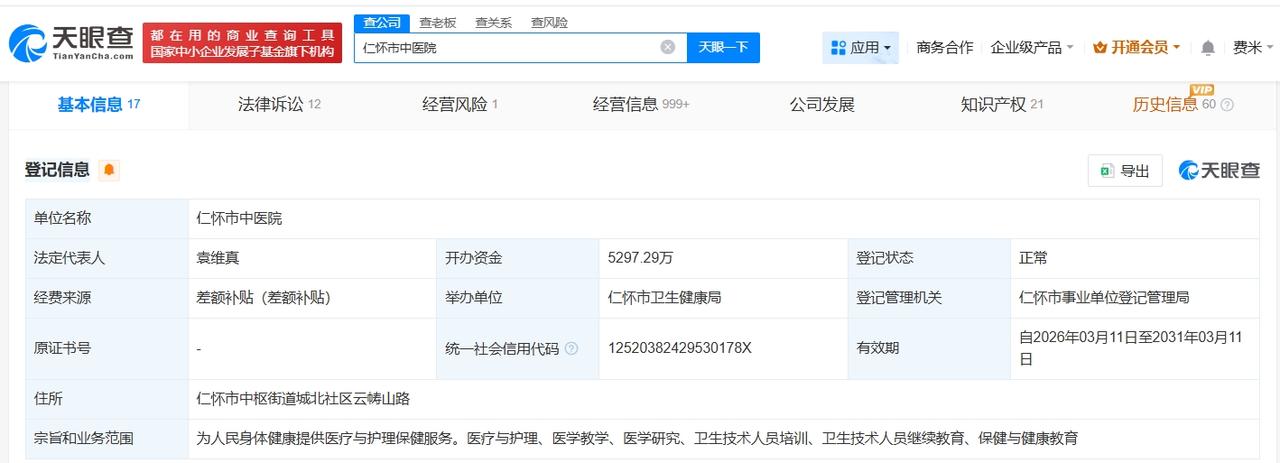Open the 开通会员 membership dropdown
Viewport: 1280px width, 463px height.
(1137, 47)
